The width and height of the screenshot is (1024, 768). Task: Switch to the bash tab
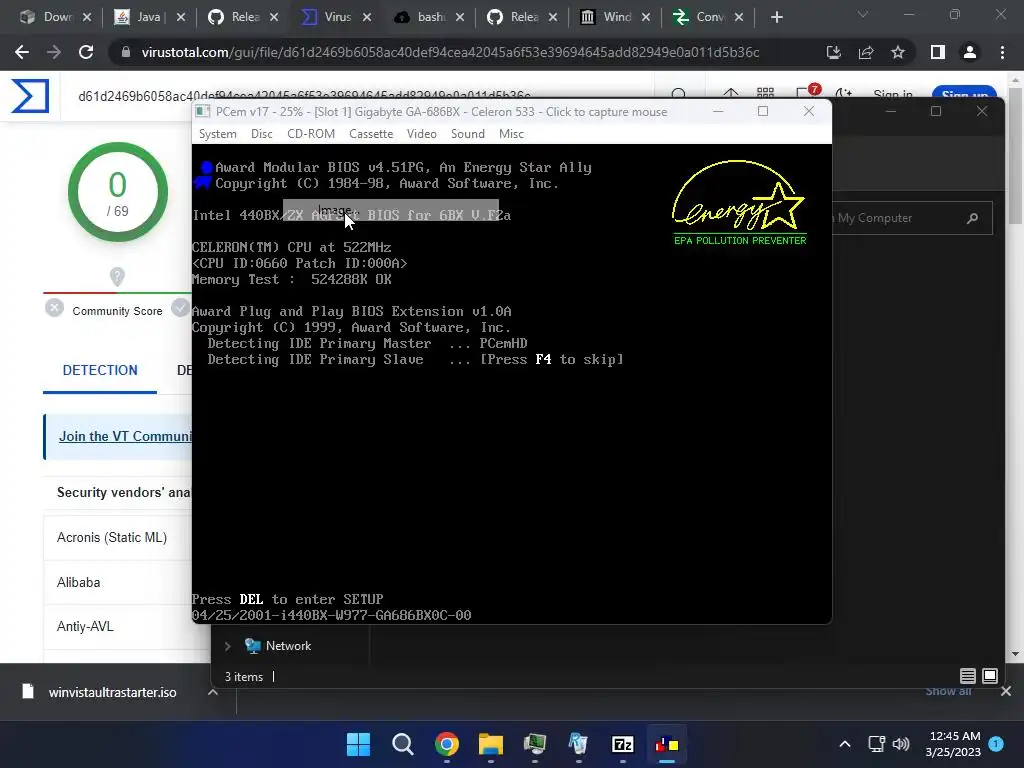(431, 17)
